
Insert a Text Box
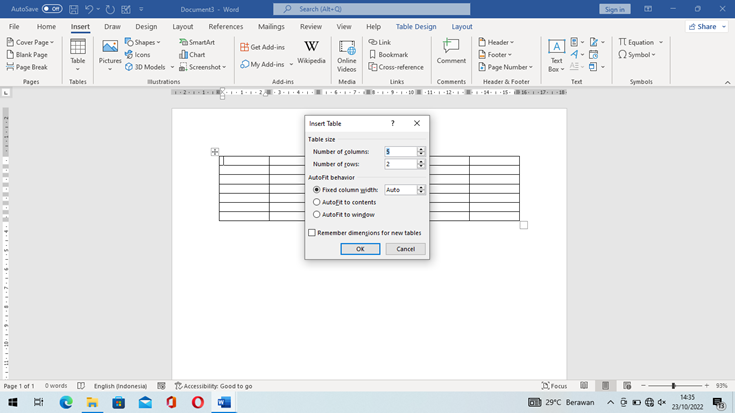pos(556,56)
